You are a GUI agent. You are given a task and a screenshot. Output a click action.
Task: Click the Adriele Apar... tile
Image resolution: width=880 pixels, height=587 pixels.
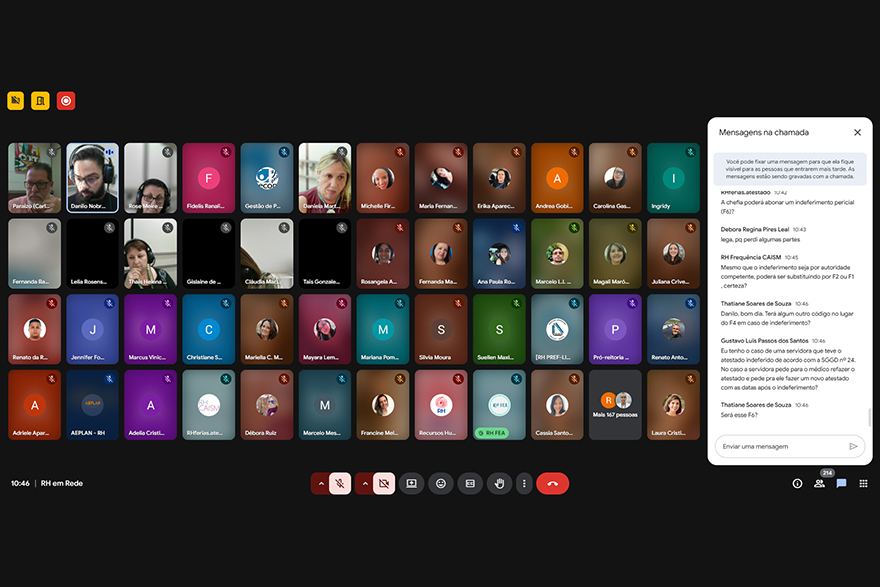coord(35,405)
